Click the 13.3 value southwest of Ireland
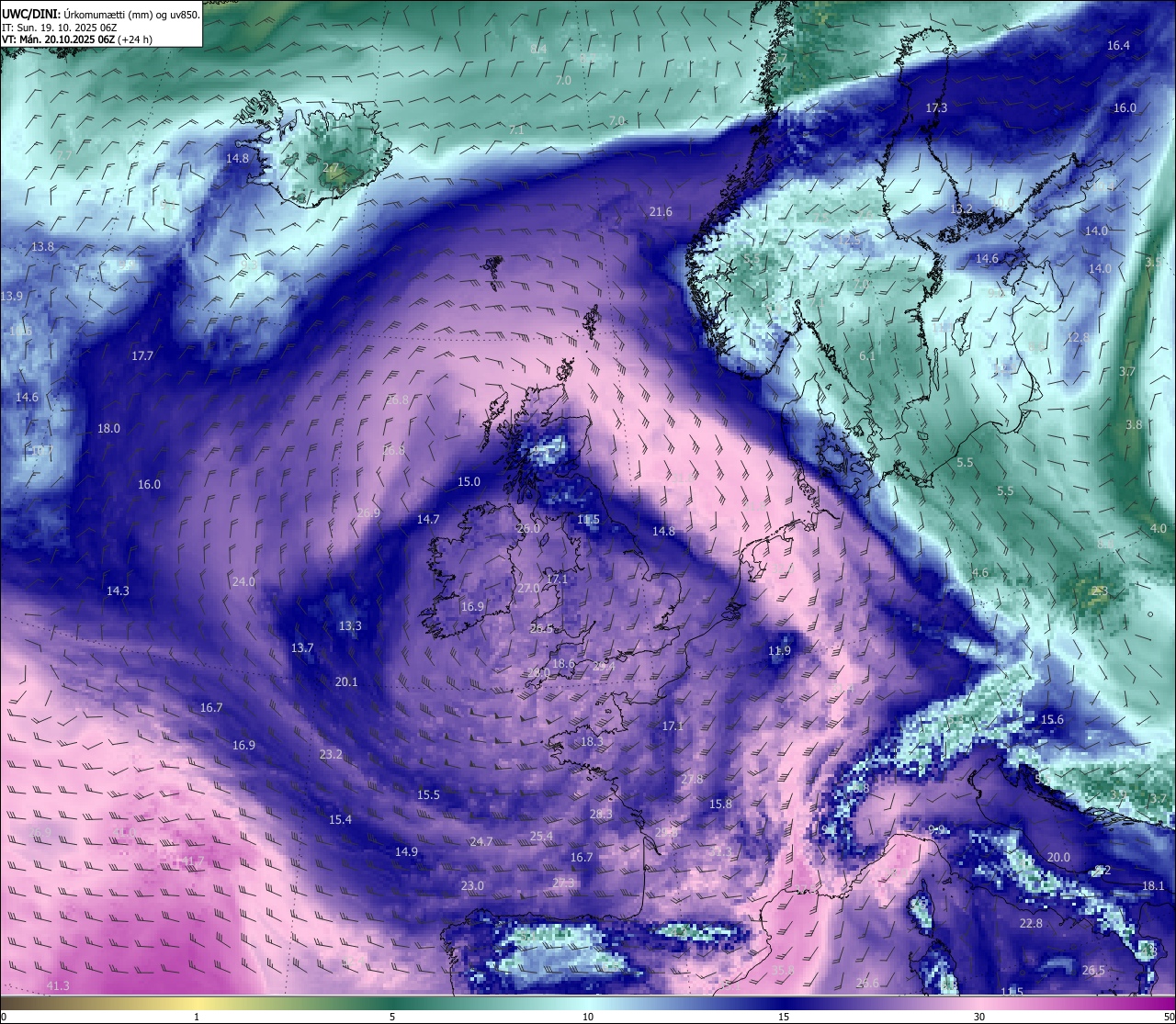 [350, 625]
